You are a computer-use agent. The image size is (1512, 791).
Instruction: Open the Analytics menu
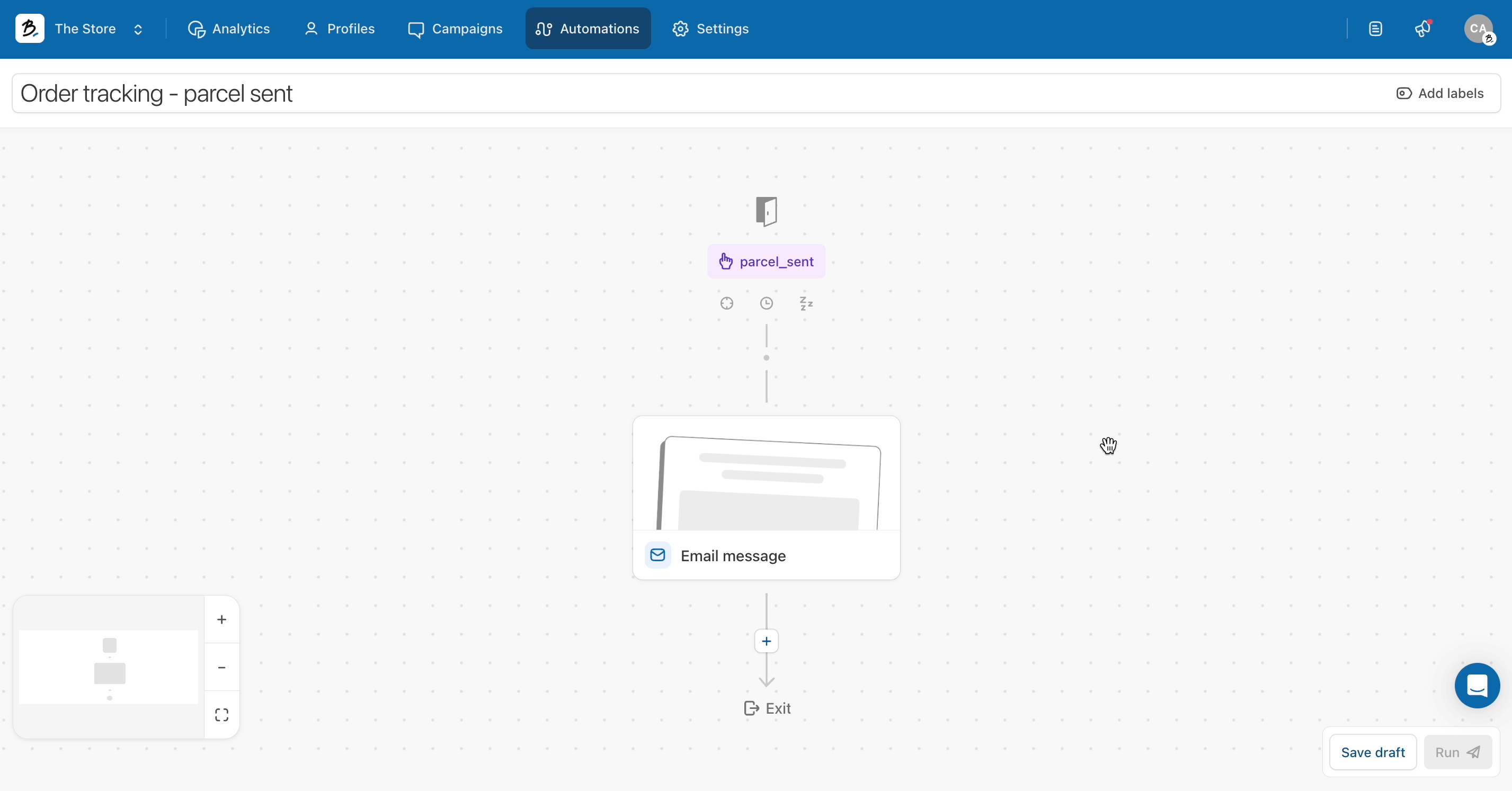(229, 29)
